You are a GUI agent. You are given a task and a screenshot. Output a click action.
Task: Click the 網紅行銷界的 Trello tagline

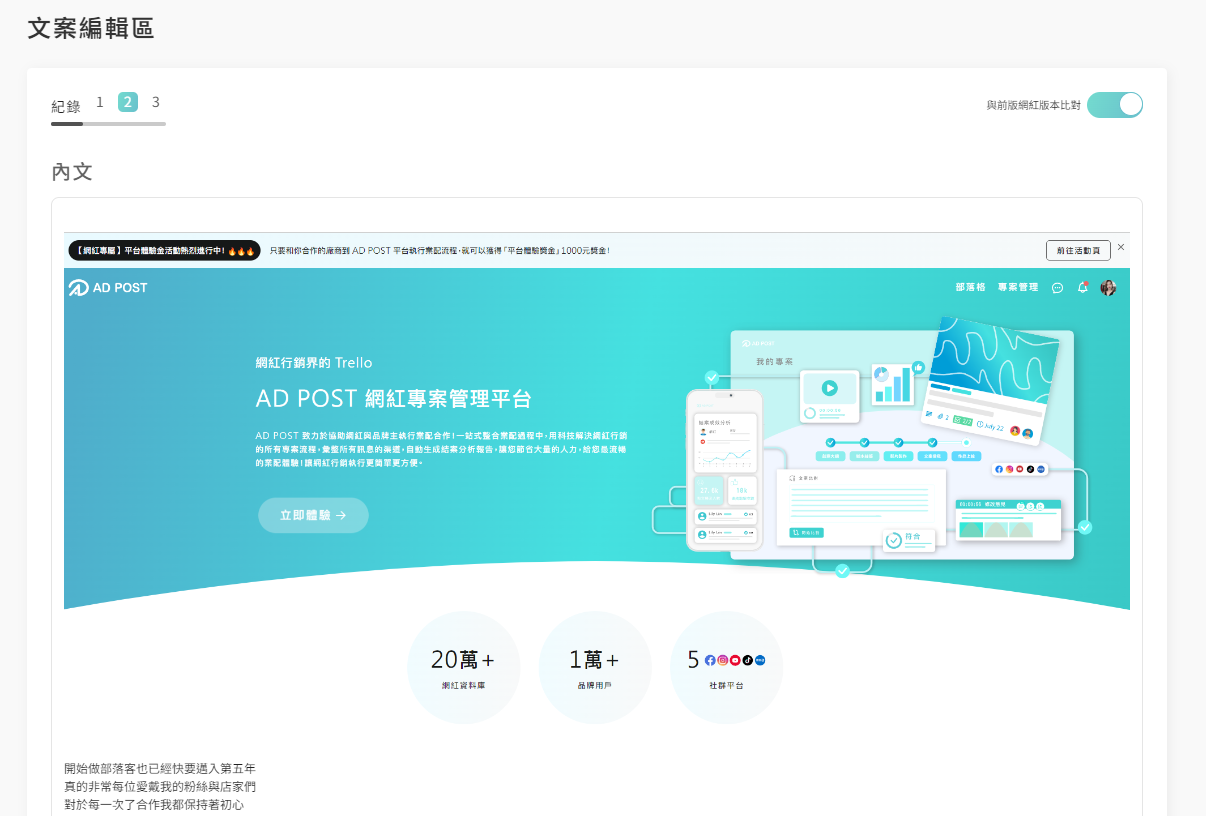314,363
